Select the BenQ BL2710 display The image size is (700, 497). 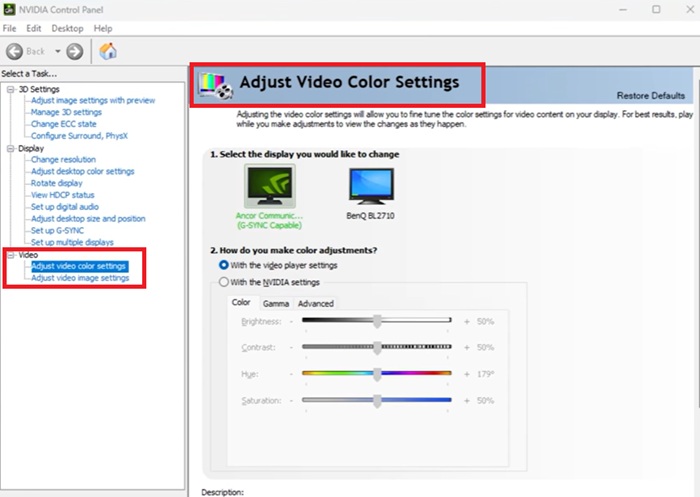pyautogui.click(x=371, y=186)
